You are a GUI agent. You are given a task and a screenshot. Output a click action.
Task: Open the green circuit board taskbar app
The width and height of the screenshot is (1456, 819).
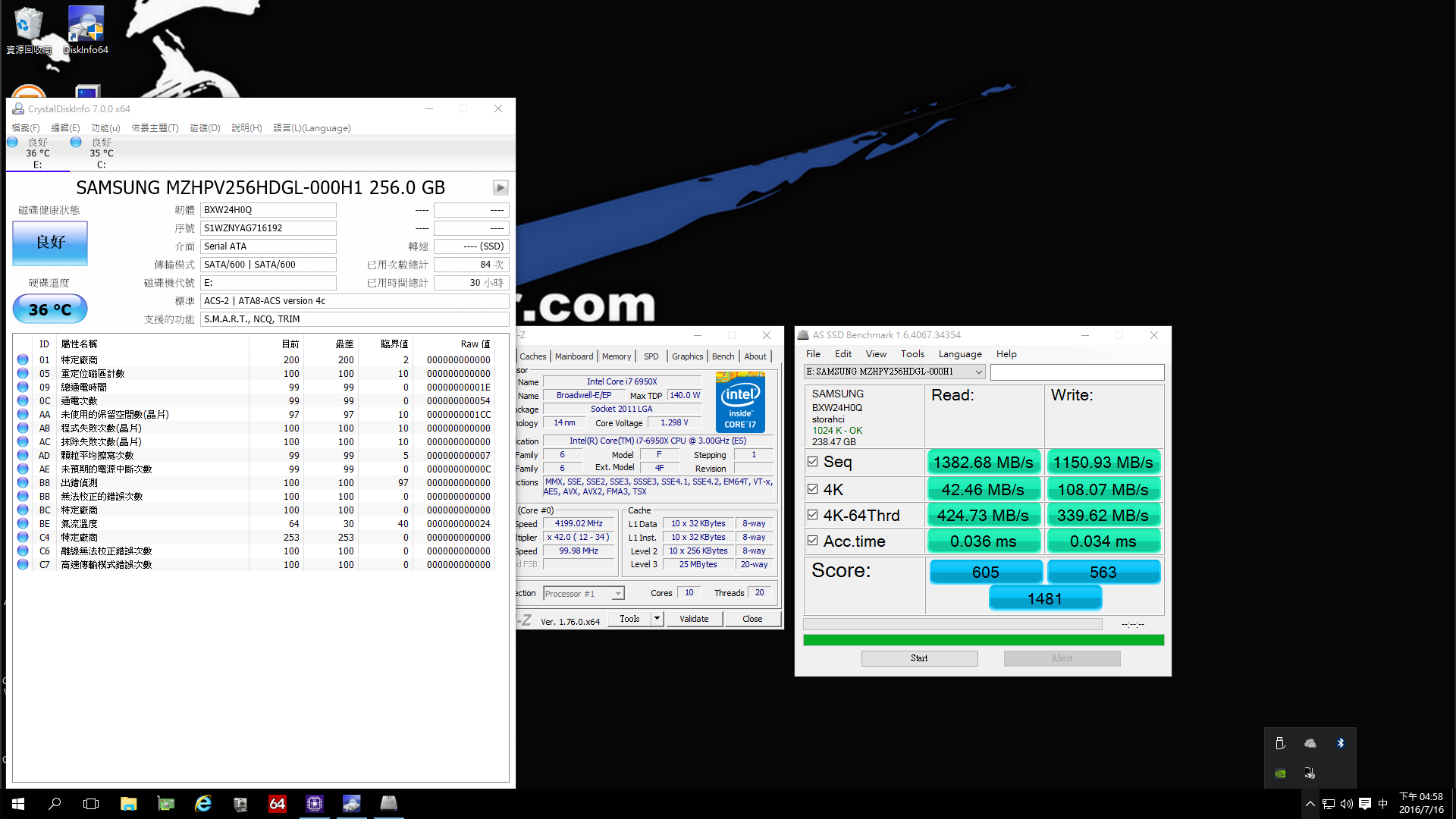[165, 804]
